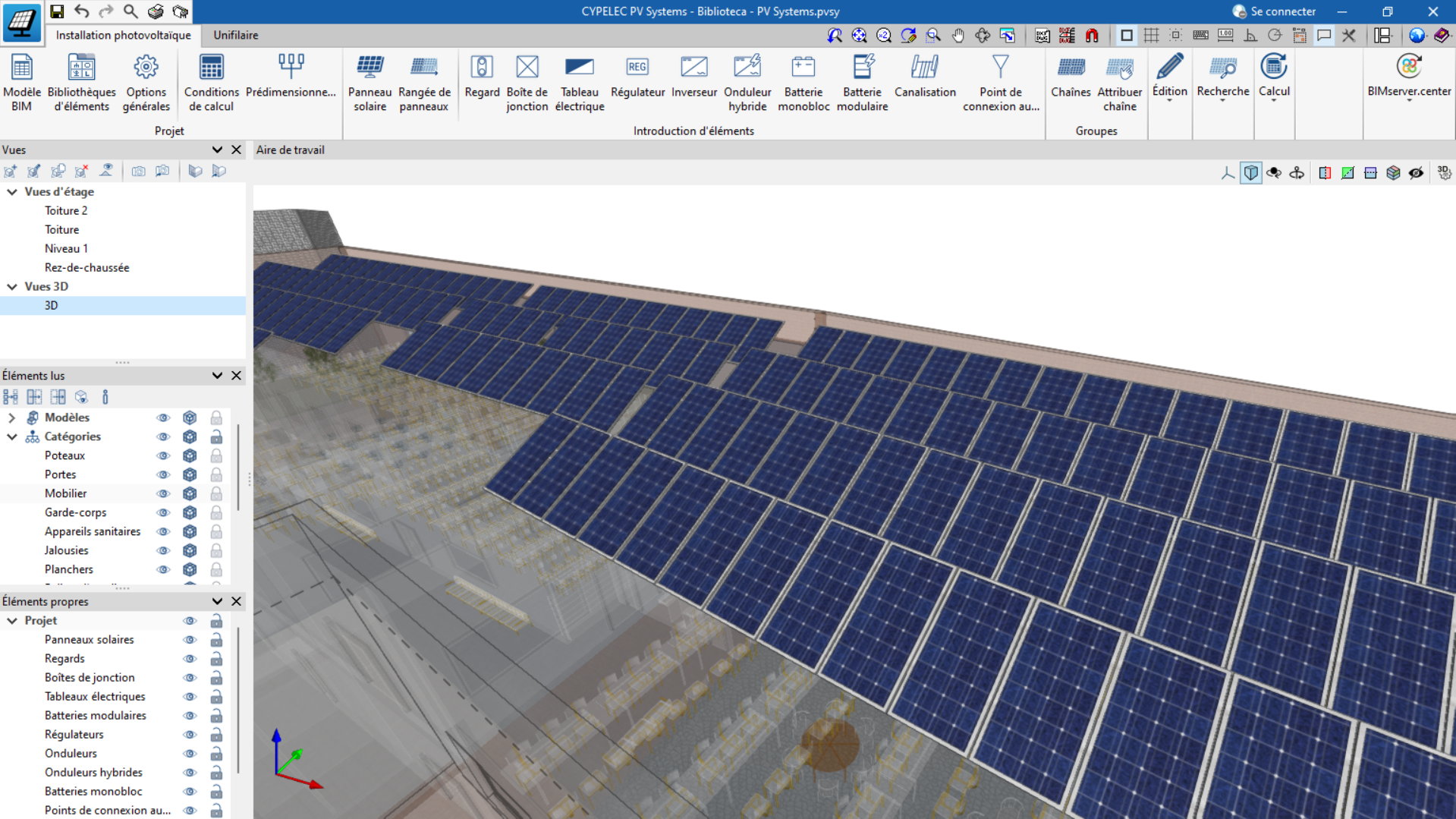The width and height of the screenshot is (1456, 819).
Task: Expand the Modèles tree node
Action: click(11, 417)
